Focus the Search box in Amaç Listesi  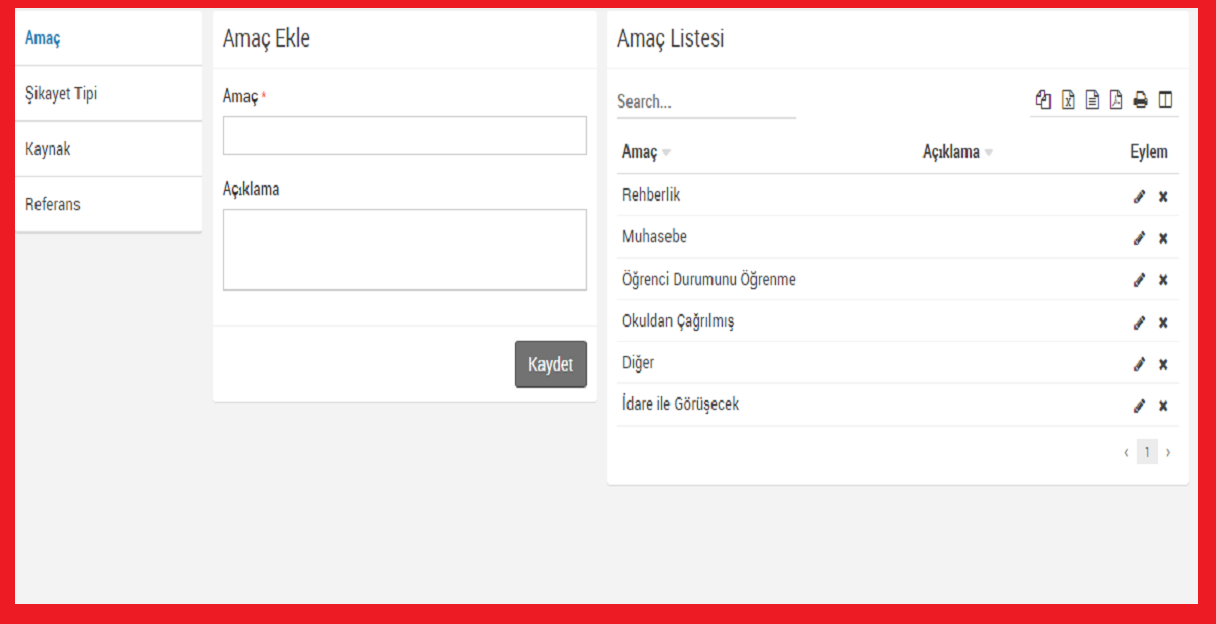click(705, 102)
